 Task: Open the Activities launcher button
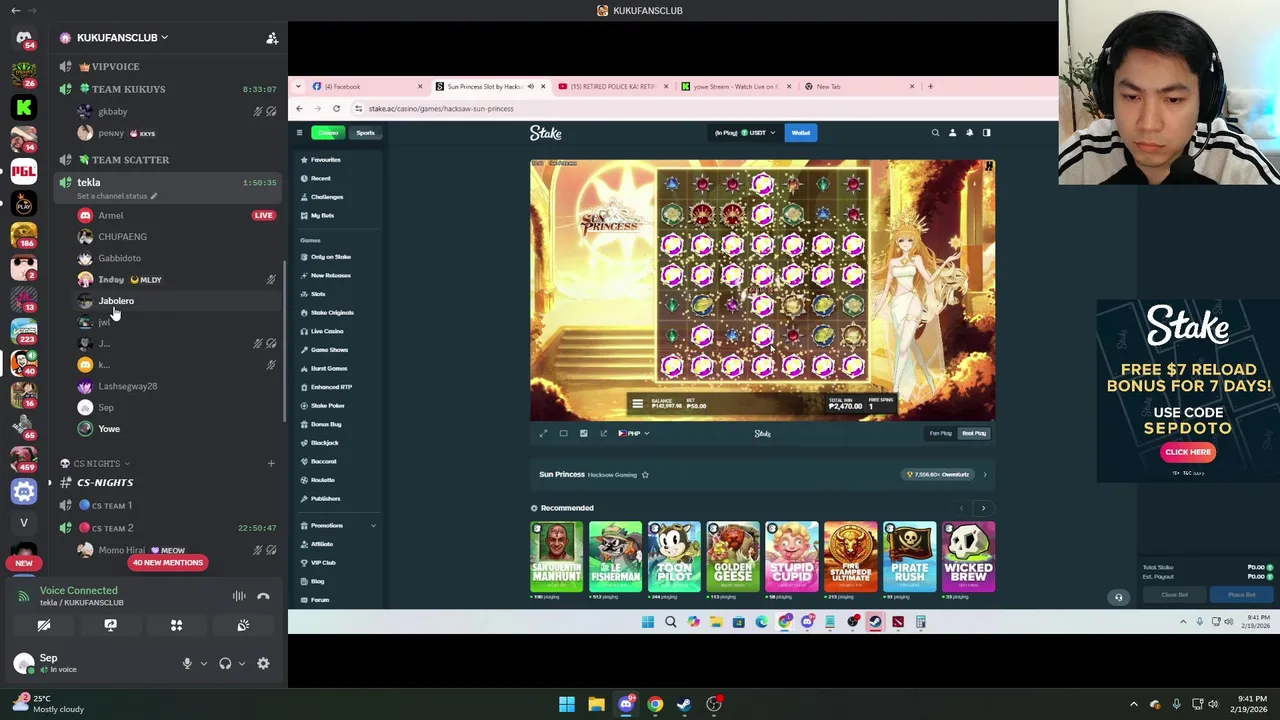(x=176, y=625)
